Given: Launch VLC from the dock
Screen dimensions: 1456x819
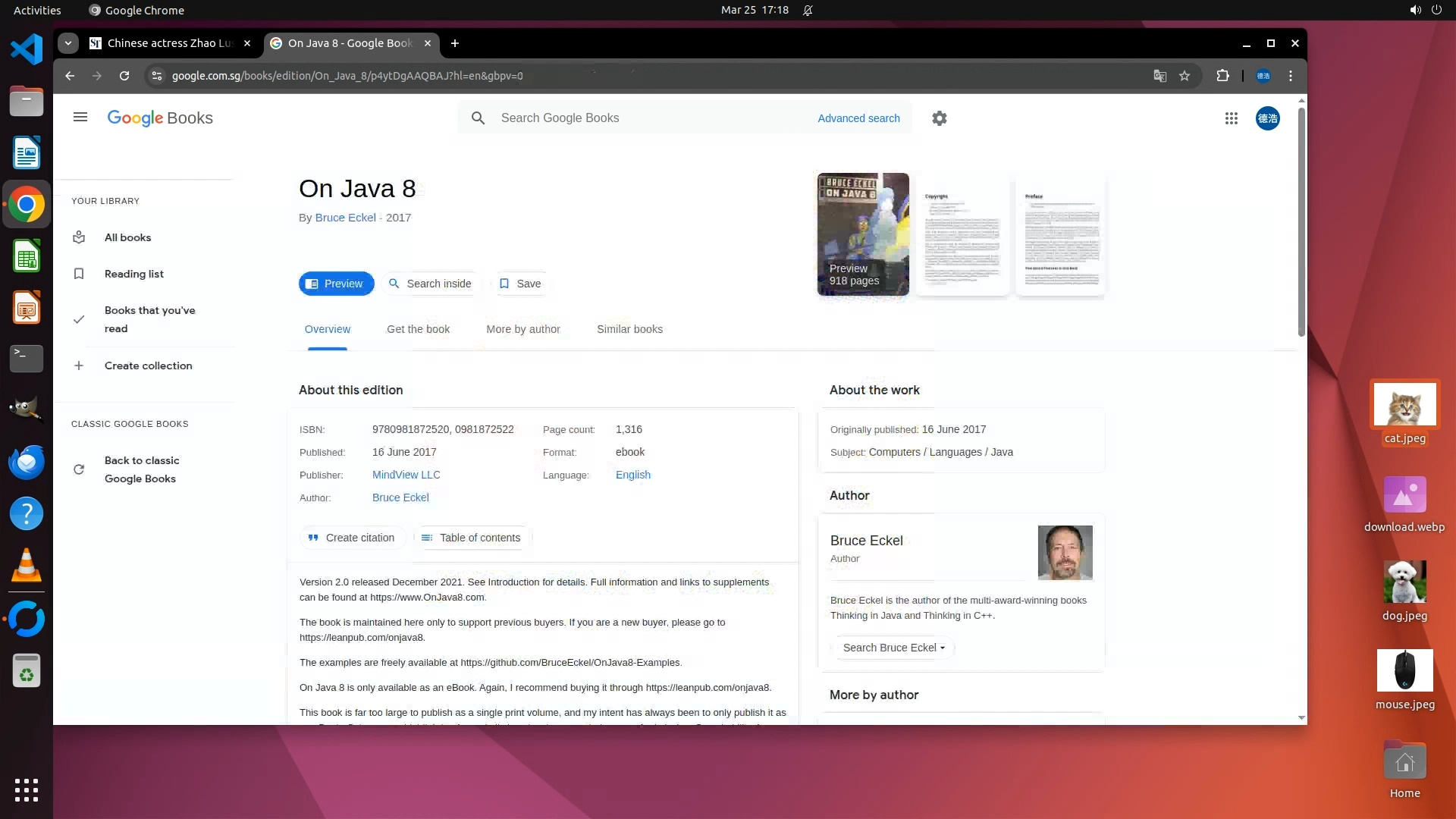Looking at the screenshot, I should coord(27,566).
